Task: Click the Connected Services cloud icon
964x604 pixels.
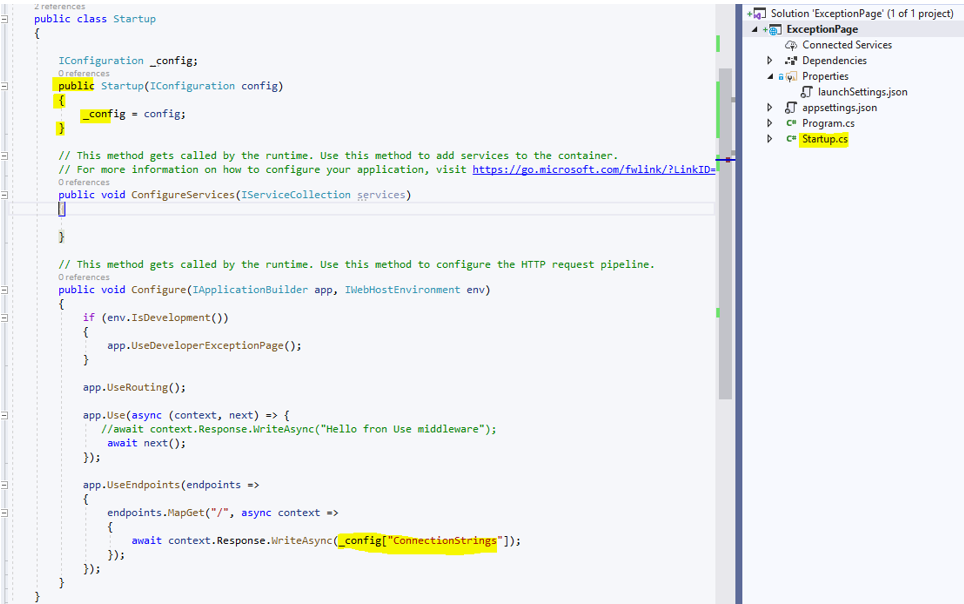Action: click(791, 45)
